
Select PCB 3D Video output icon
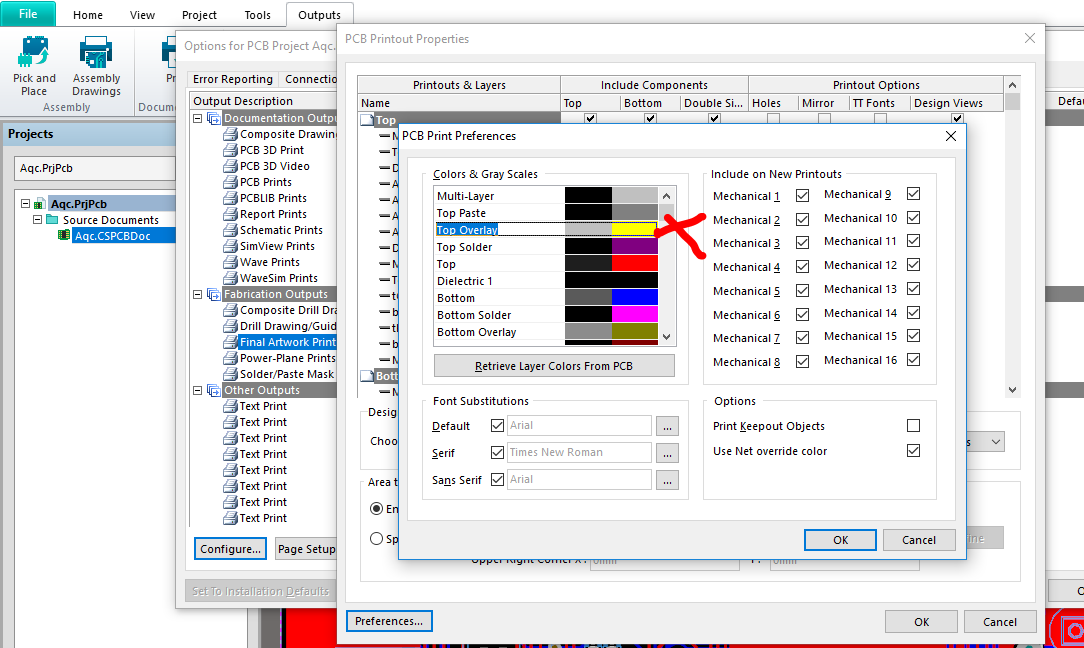click(x=230, y=166)
